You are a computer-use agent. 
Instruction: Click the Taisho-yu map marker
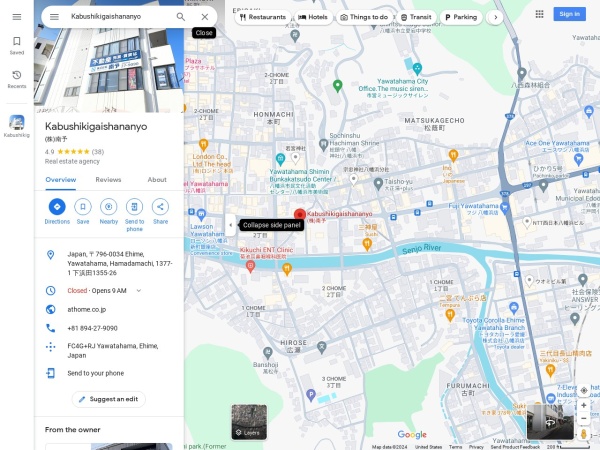pyautogui.click(x=378, y=184)
